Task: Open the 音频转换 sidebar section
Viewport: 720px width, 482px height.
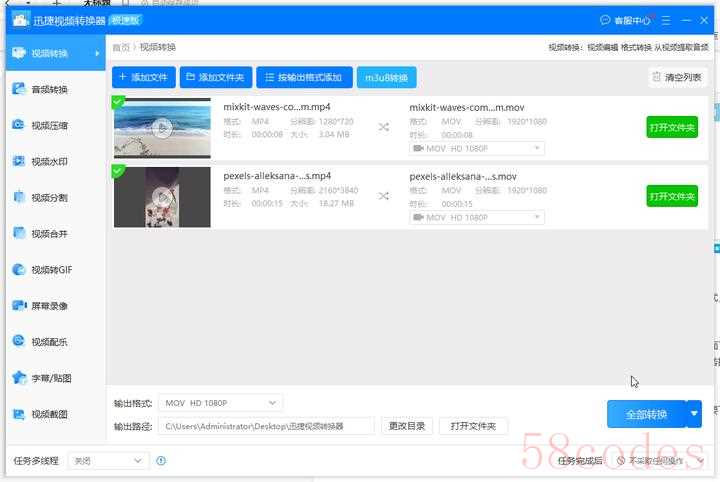Action: click(x=55, y=89)
